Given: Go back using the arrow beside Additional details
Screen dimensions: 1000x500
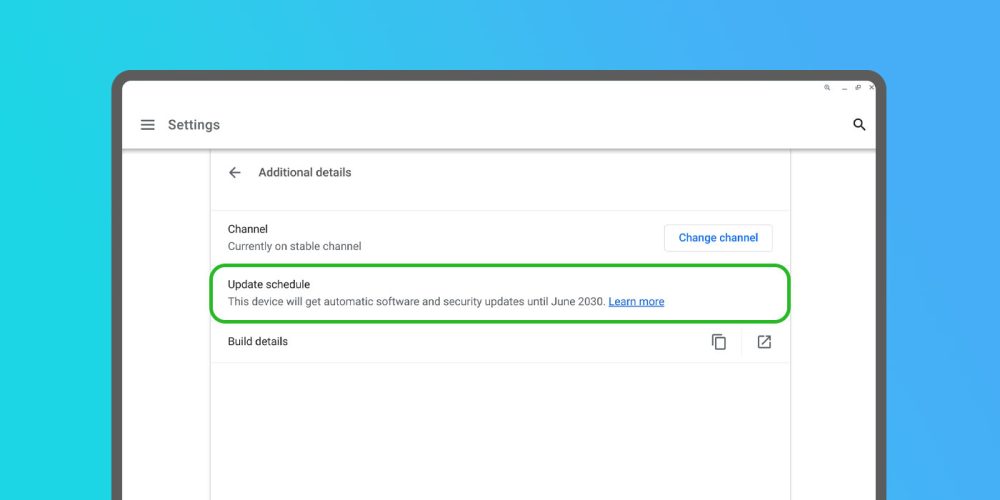Looking at the screenshot, I should coord(235,173).
